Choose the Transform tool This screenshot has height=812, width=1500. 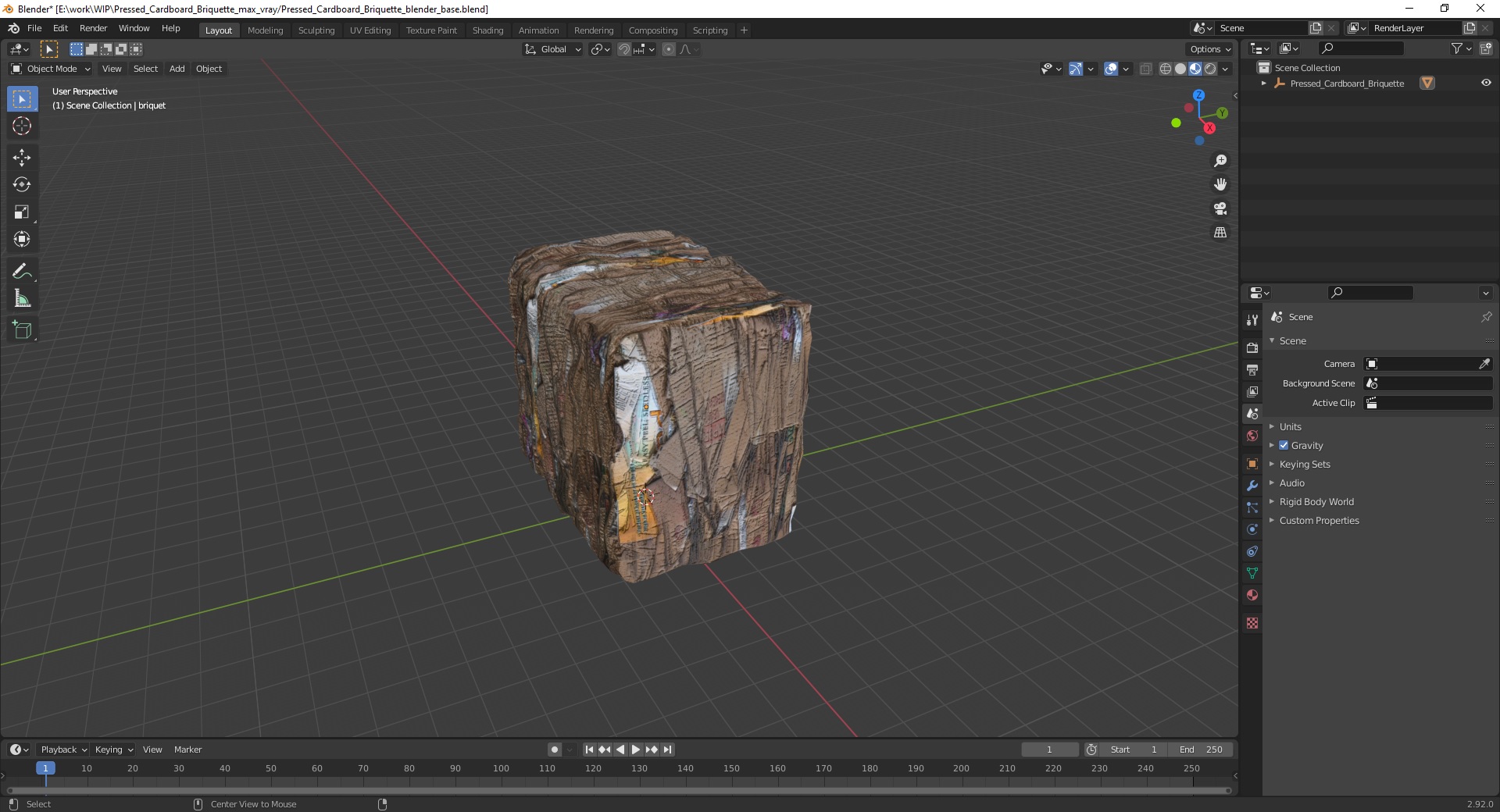(22, 240)
